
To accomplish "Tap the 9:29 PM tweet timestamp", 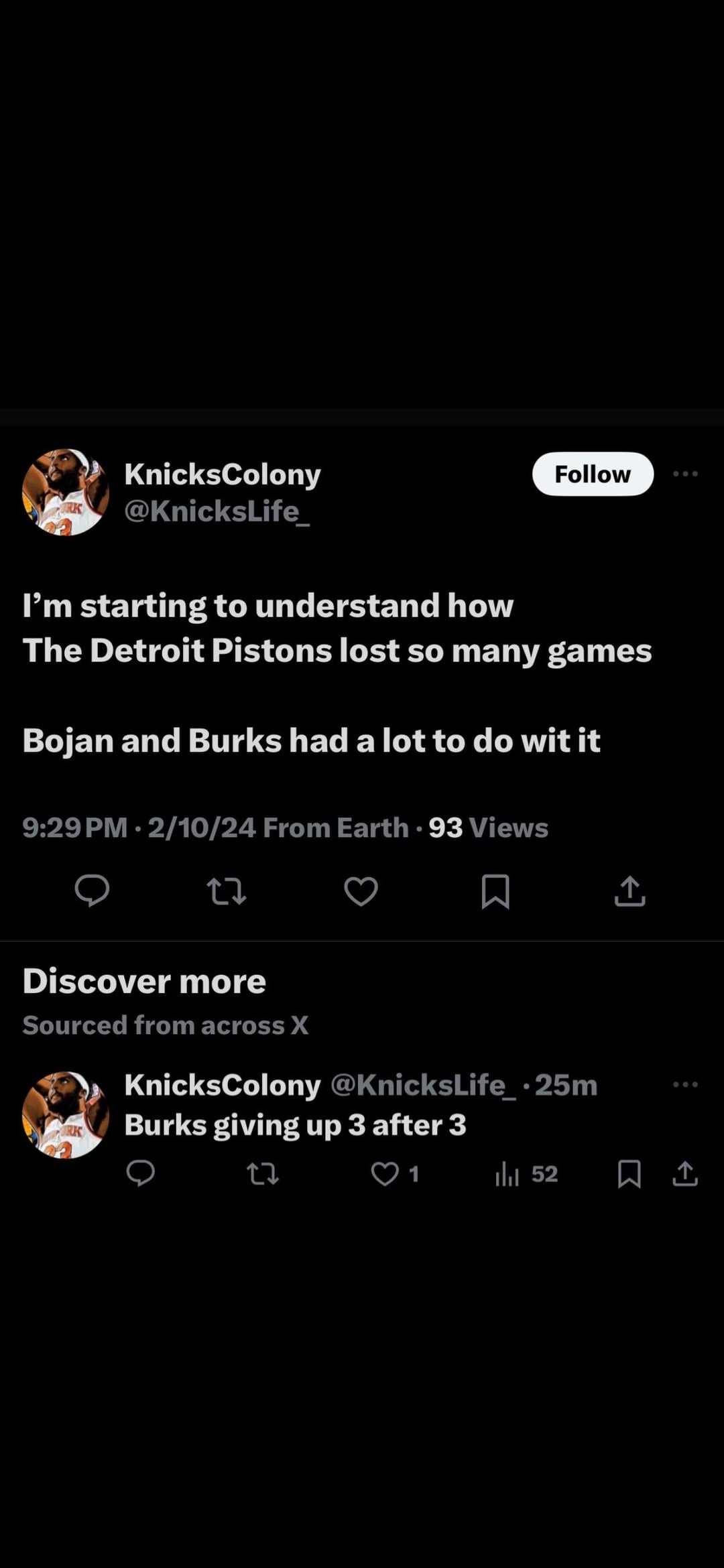I will tap(74, 828).
